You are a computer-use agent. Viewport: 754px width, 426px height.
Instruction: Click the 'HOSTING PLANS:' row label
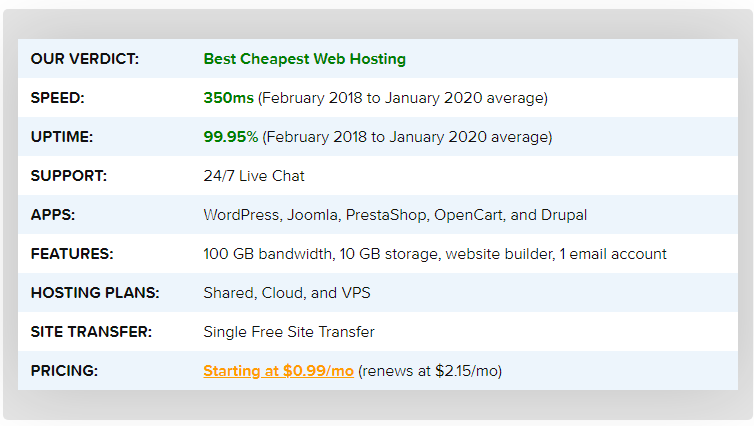coord(95,293)
